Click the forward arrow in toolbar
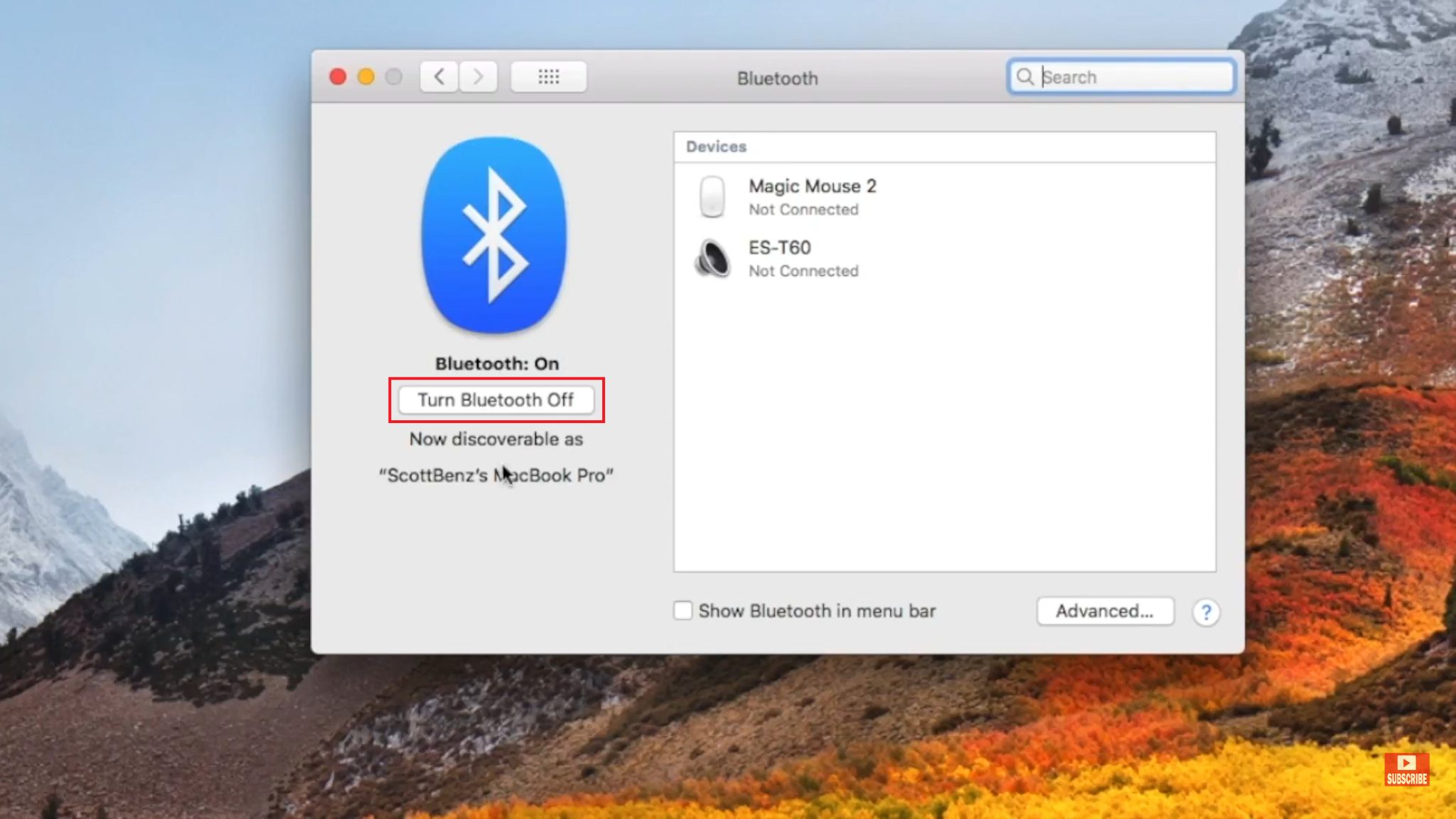This screenshot has height=819, width=1456. [478, 77]
